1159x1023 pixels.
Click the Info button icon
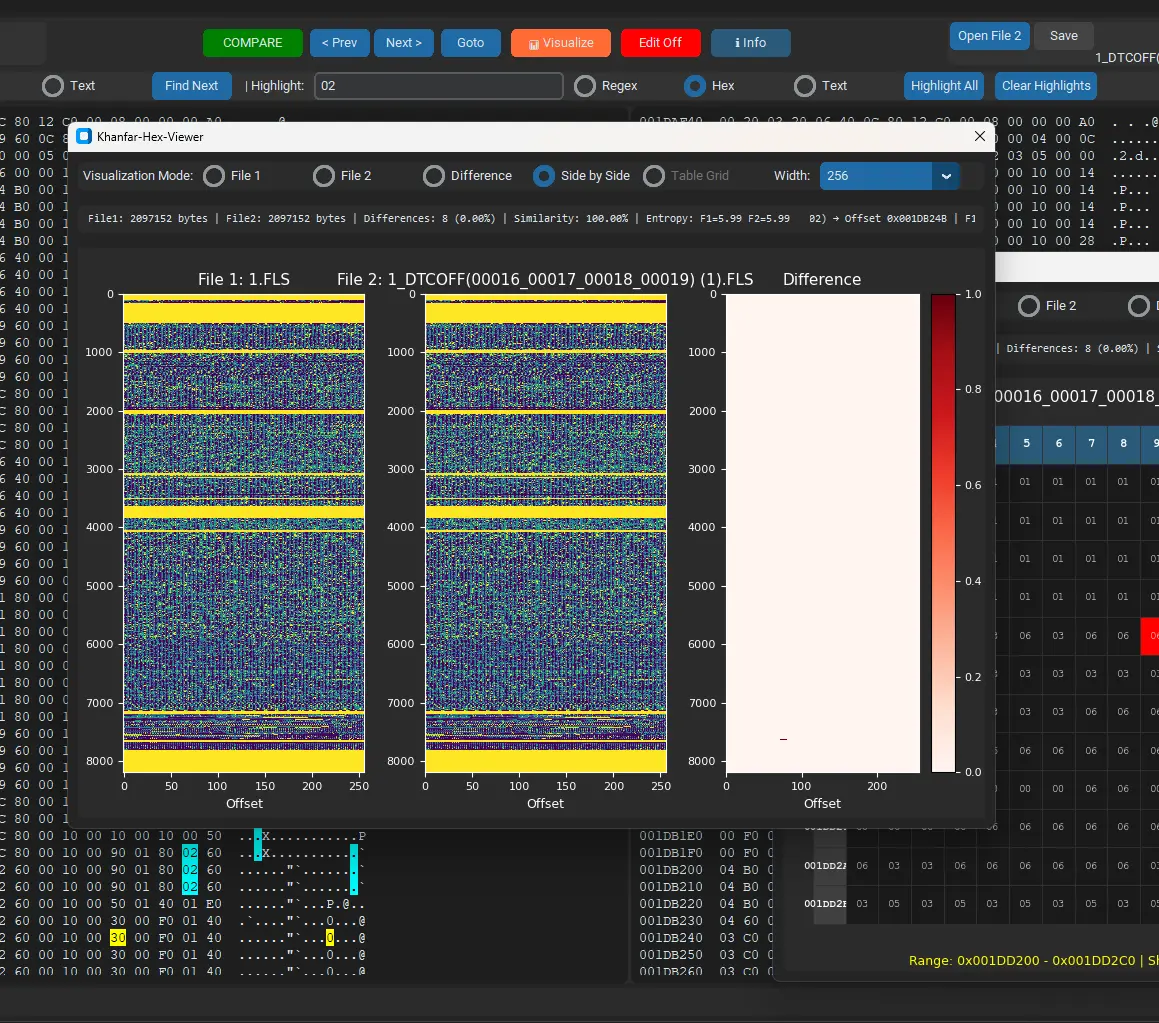[736, 43]
